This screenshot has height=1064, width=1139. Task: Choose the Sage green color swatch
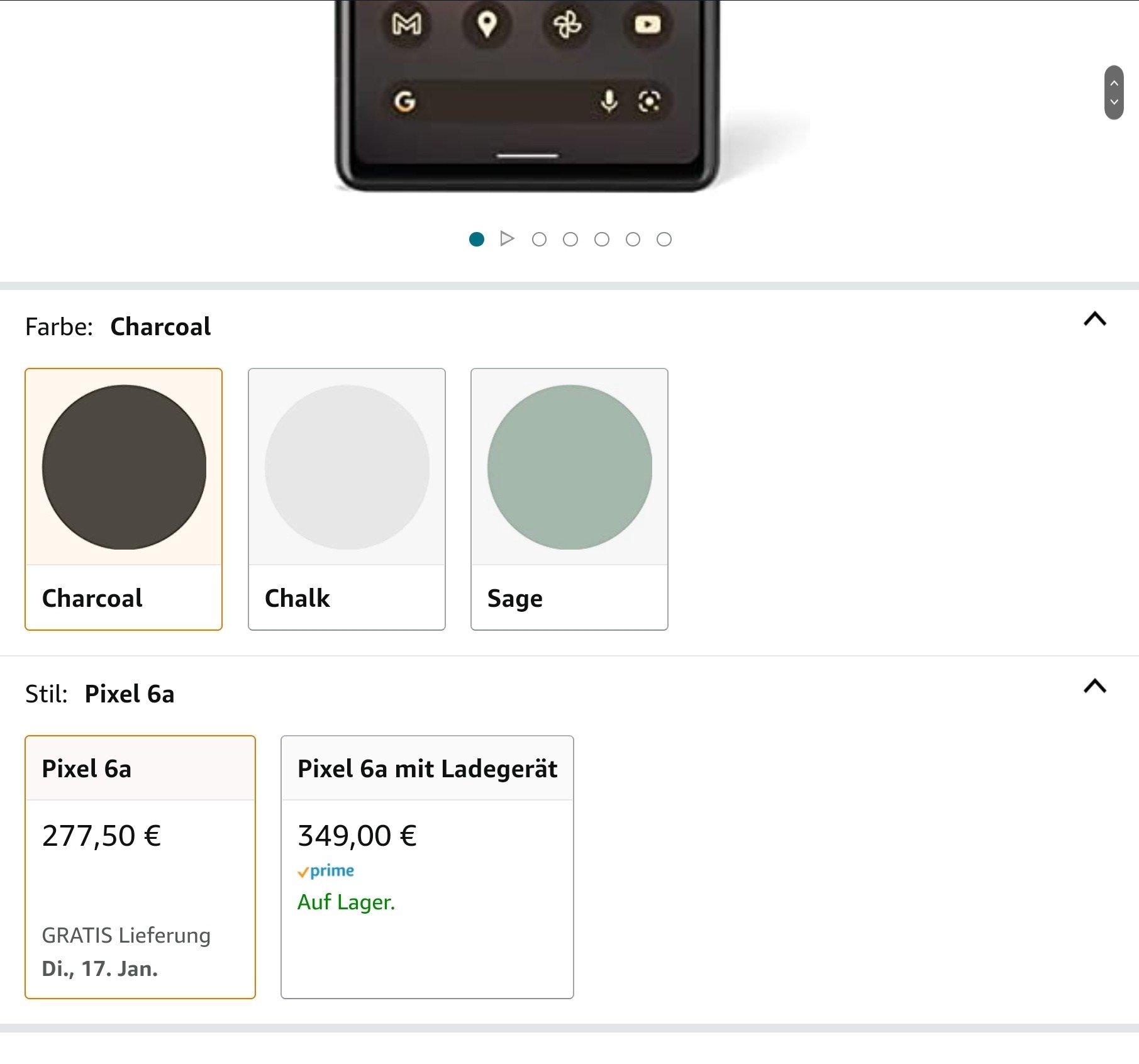(x=569, y=499)
